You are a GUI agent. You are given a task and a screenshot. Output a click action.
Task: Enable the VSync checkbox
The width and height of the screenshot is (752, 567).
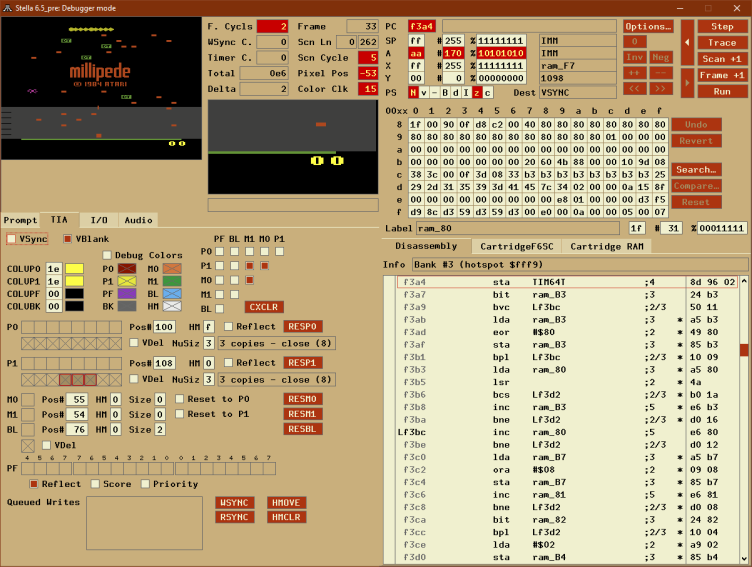point(11,239)
